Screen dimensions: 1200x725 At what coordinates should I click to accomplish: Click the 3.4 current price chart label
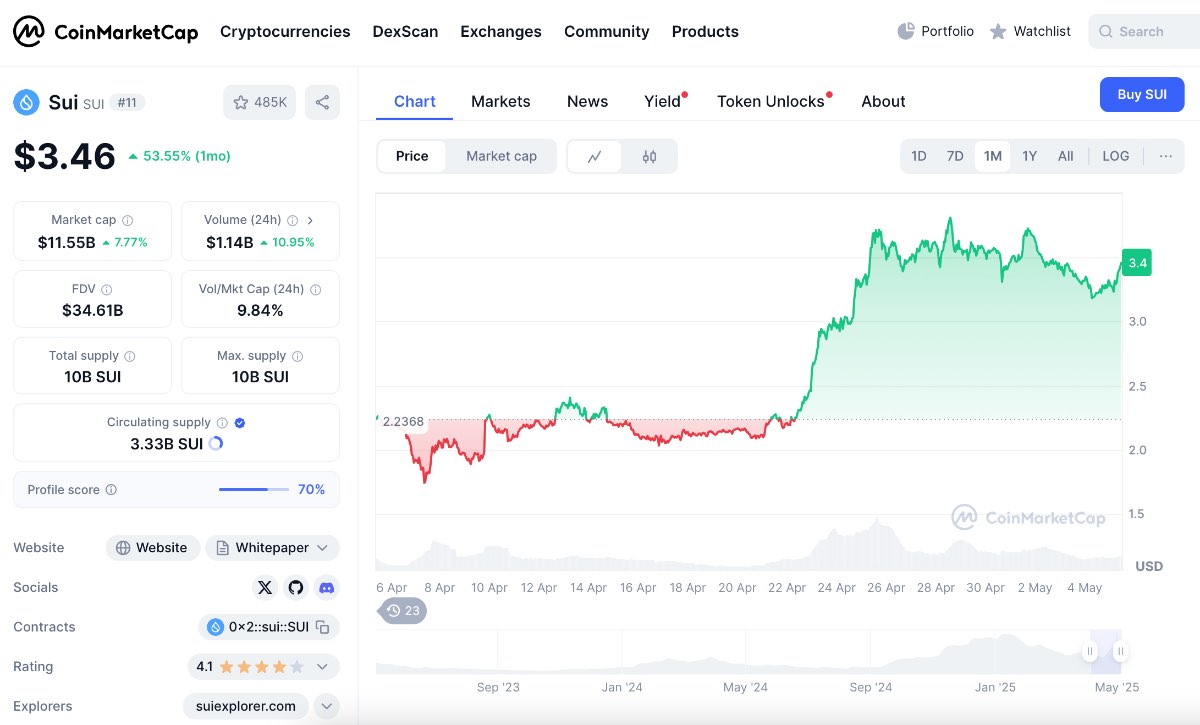[1138, 263]
